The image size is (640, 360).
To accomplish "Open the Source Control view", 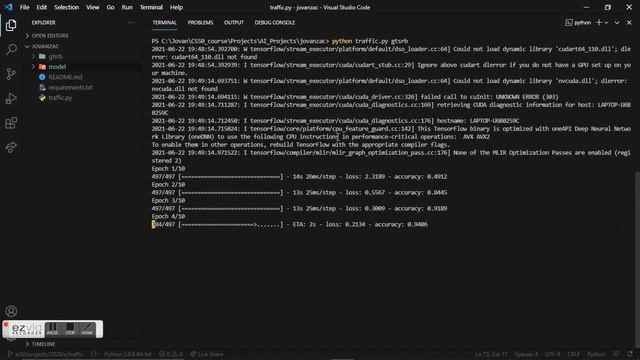I will click(11, 74).
